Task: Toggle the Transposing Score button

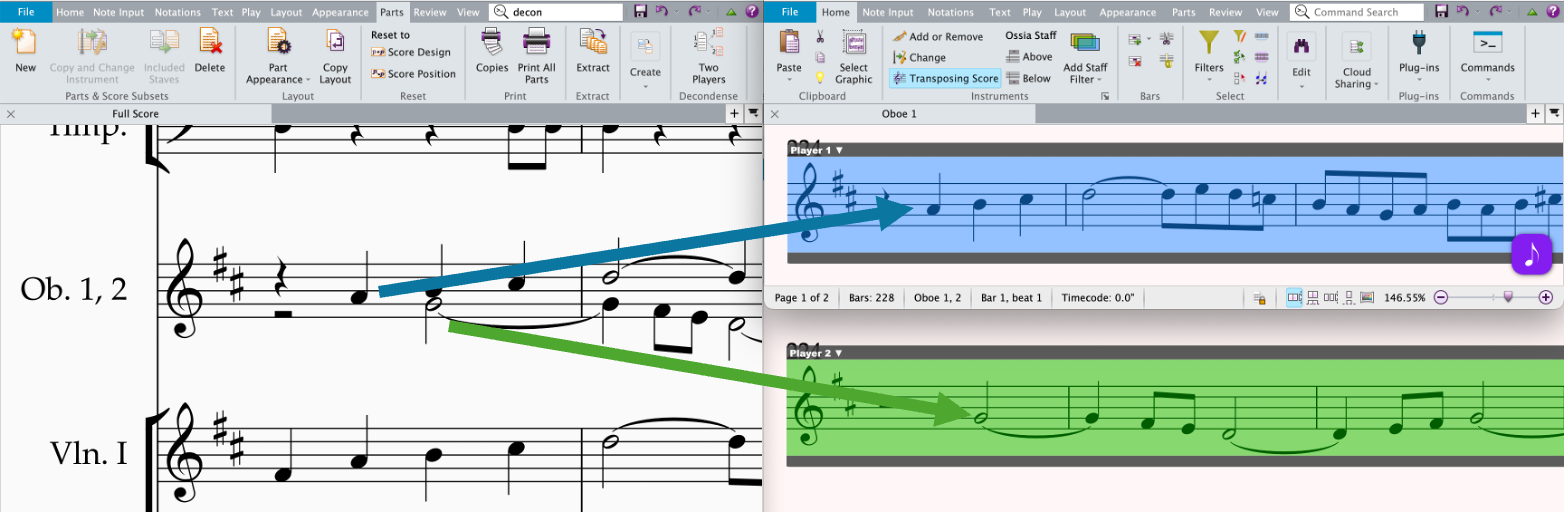Action: (x=945, y=78)
